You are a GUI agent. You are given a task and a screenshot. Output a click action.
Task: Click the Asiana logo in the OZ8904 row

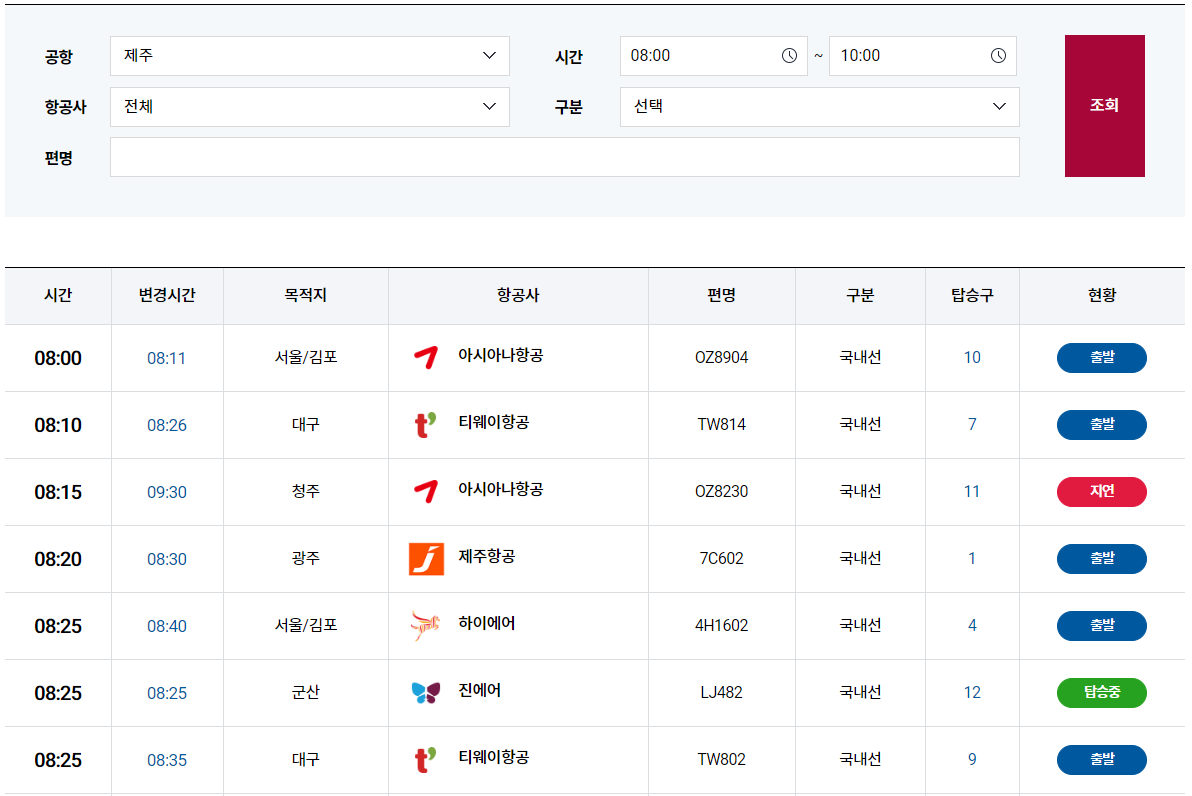coord(426,357)
